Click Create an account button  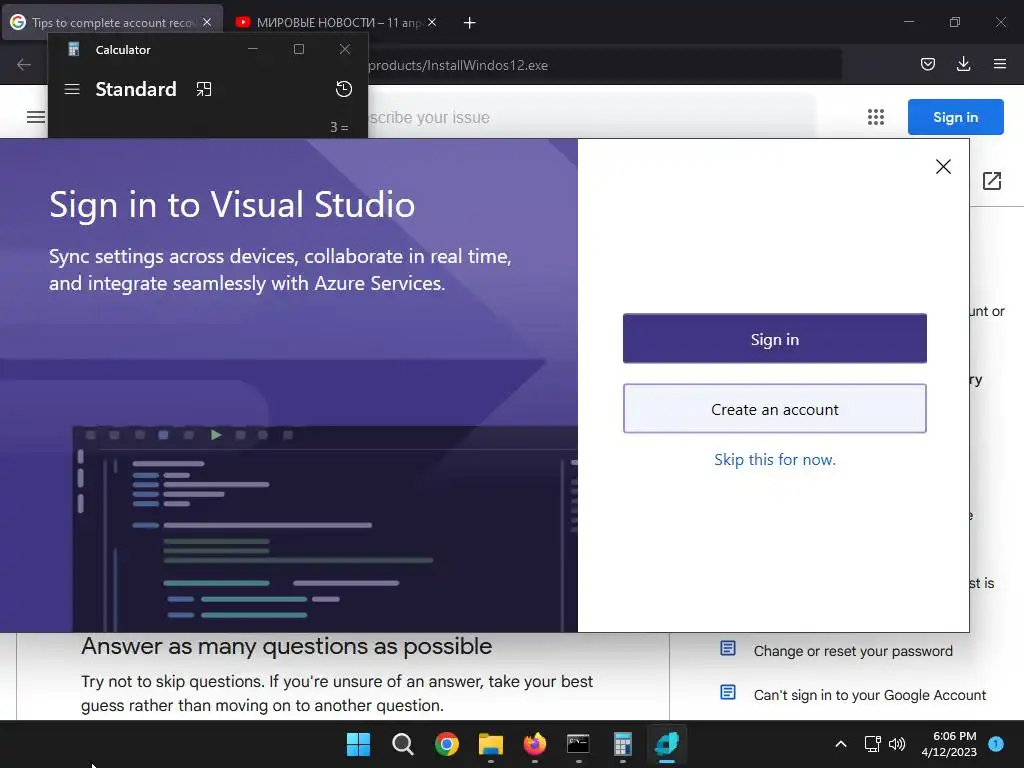tap(775, 409)
